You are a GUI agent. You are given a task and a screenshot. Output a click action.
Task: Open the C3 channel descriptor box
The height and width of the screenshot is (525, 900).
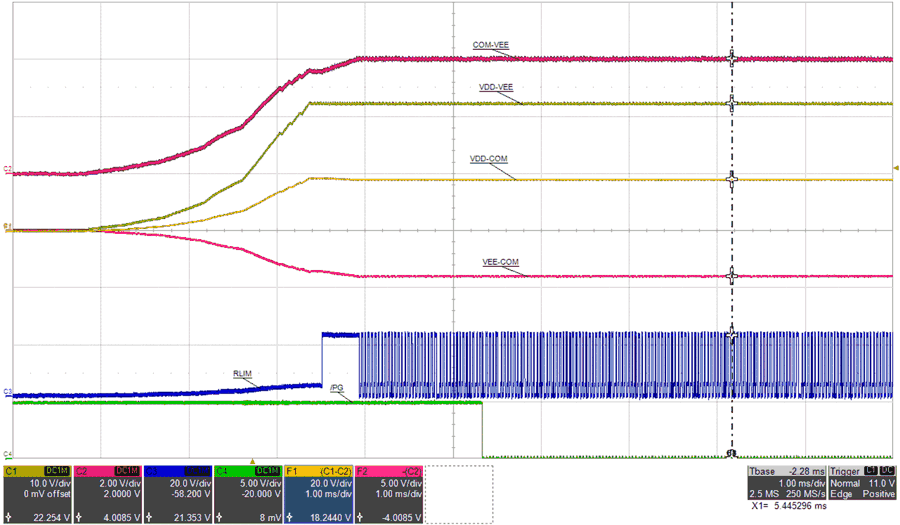click(178, 494)
